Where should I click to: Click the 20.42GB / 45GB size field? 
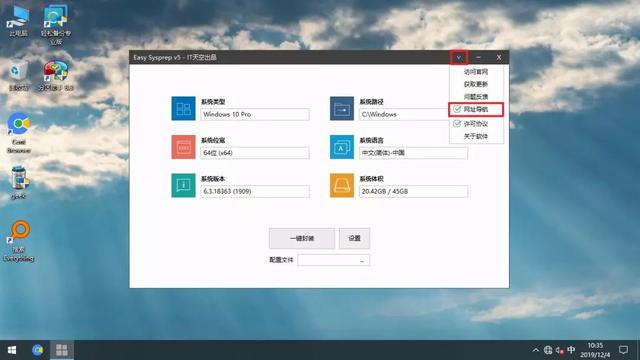point(413,191)
